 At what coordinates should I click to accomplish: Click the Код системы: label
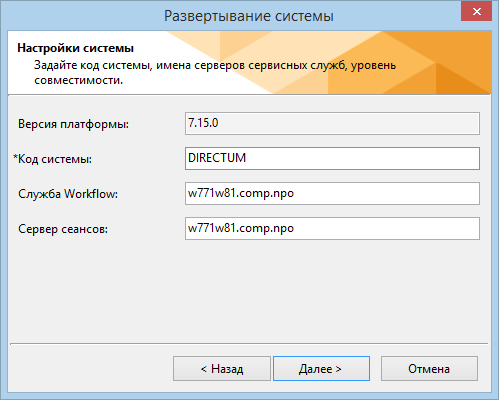pyautogui.click(x=55, y=159)
